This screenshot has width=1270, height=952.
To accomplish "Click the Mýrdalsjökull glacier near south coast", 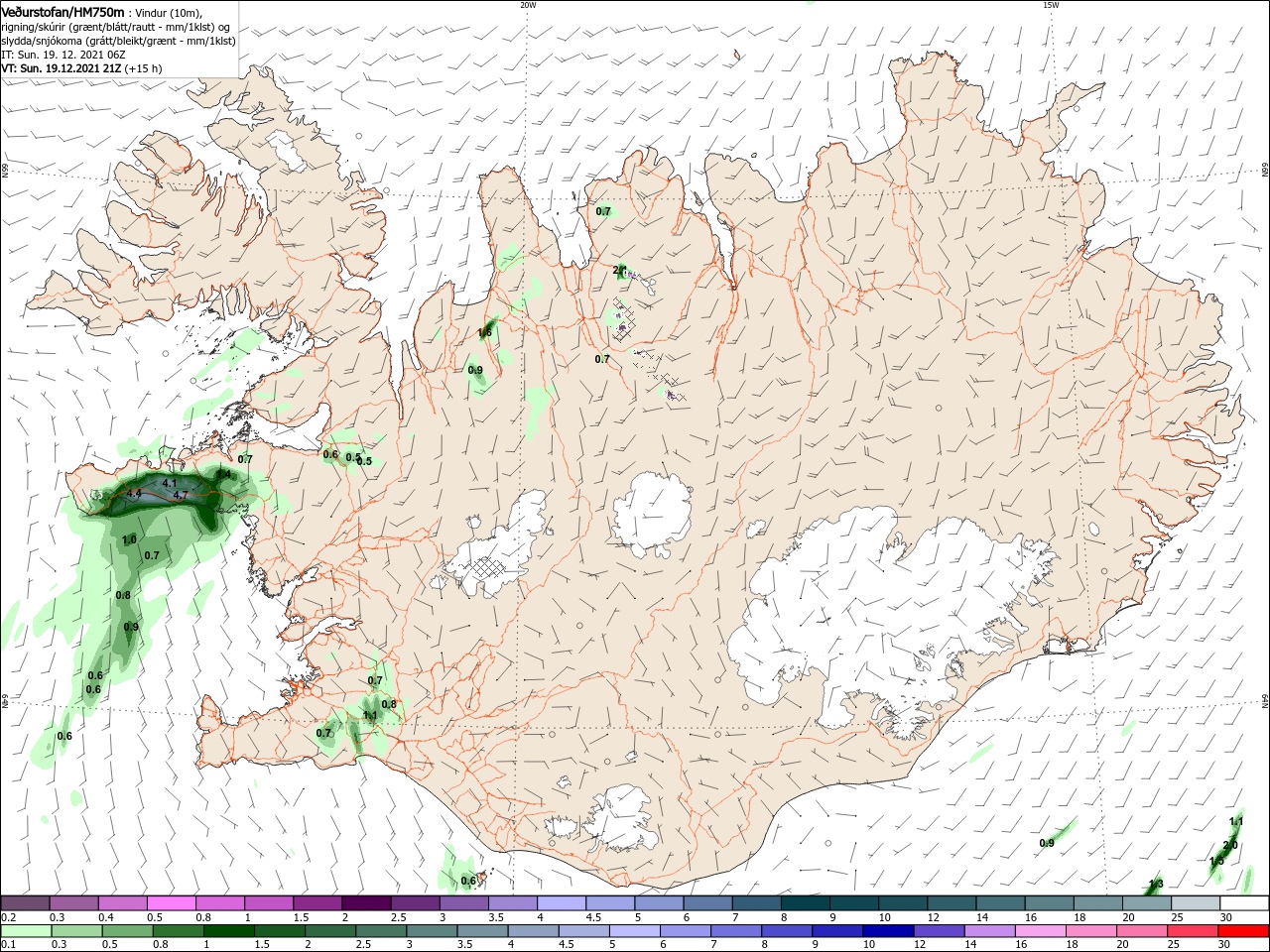I will (x=620, y=815).
